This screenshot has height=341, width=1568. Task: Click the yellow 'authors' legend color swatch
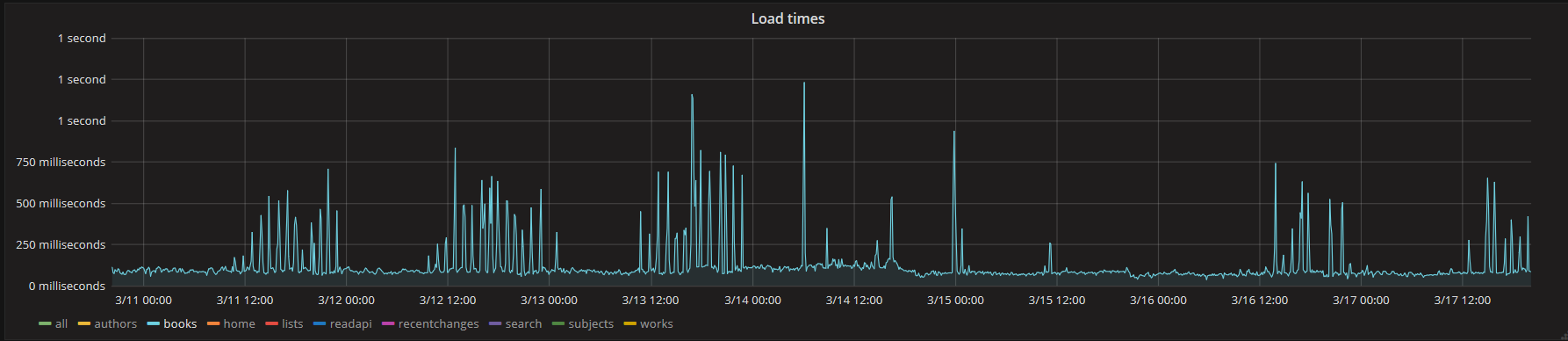84,324
